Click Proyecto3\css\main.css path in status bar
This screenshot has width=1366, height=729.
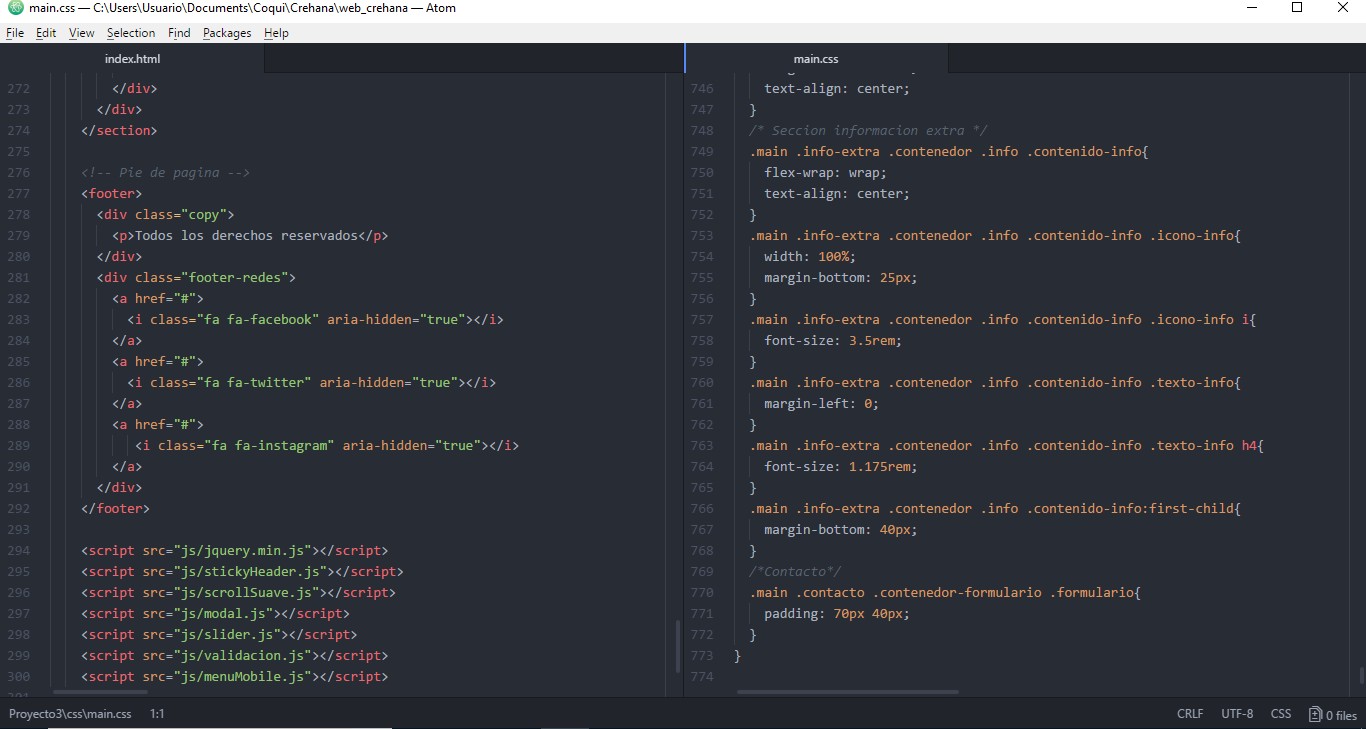coord(70,714)
